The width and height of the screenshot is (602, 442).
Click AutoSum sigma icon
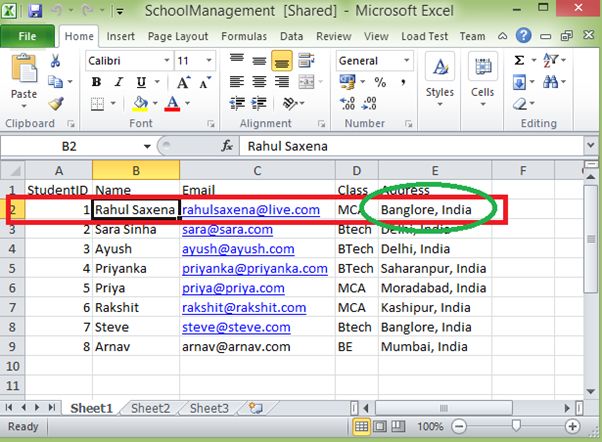(x=519, y=60)
